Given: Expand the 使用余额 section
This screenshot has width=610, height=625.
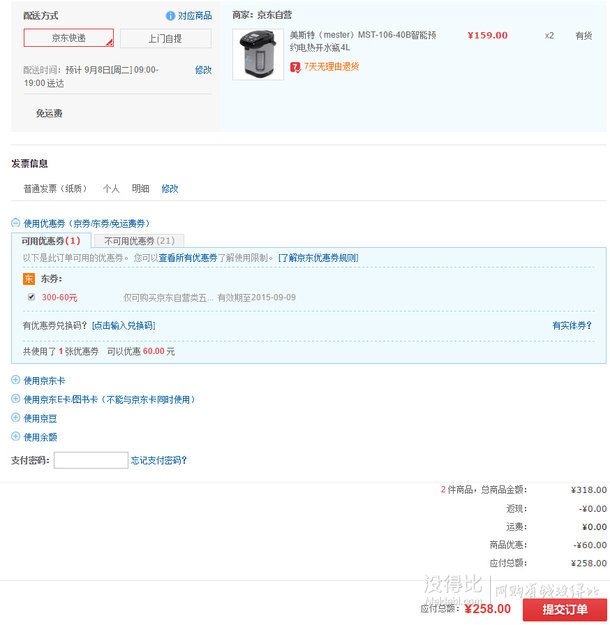Looking at the screenshot, I should [x=16, y=436].
